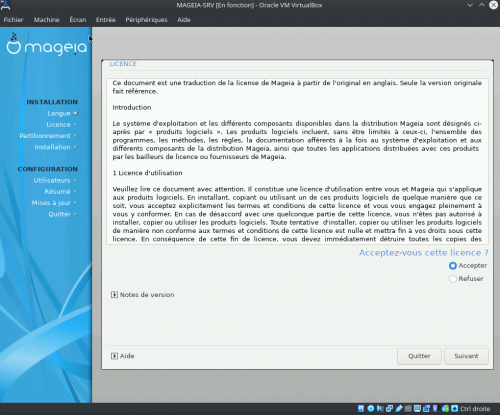Click the shared folders status icon
Image resolution: width=500 pixels, height=415 pixels.
pyautogui.click(x=408, y=409)
